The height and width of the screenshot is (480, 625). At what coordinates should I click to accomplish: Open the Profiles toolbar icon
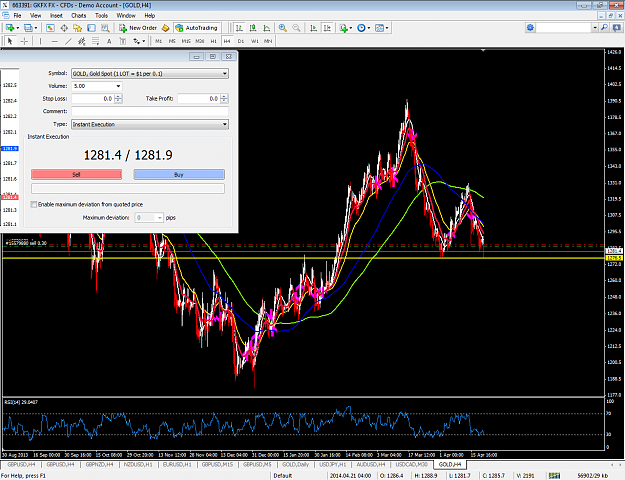28,28
